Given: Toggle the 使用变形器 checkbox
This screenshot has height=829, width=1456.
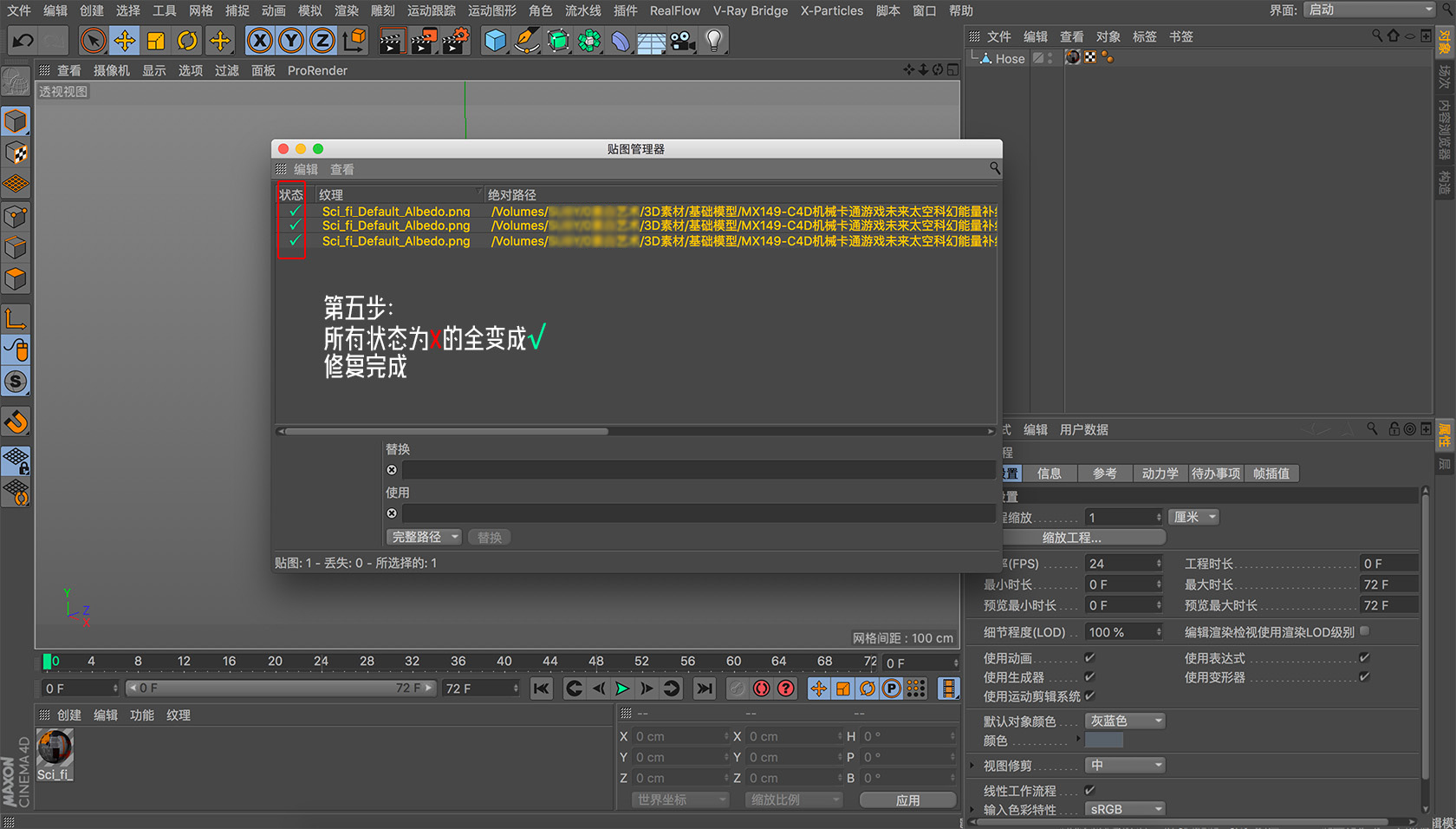Looking at the screenshot, I should pyautogui.click(x=1364, y=676).
